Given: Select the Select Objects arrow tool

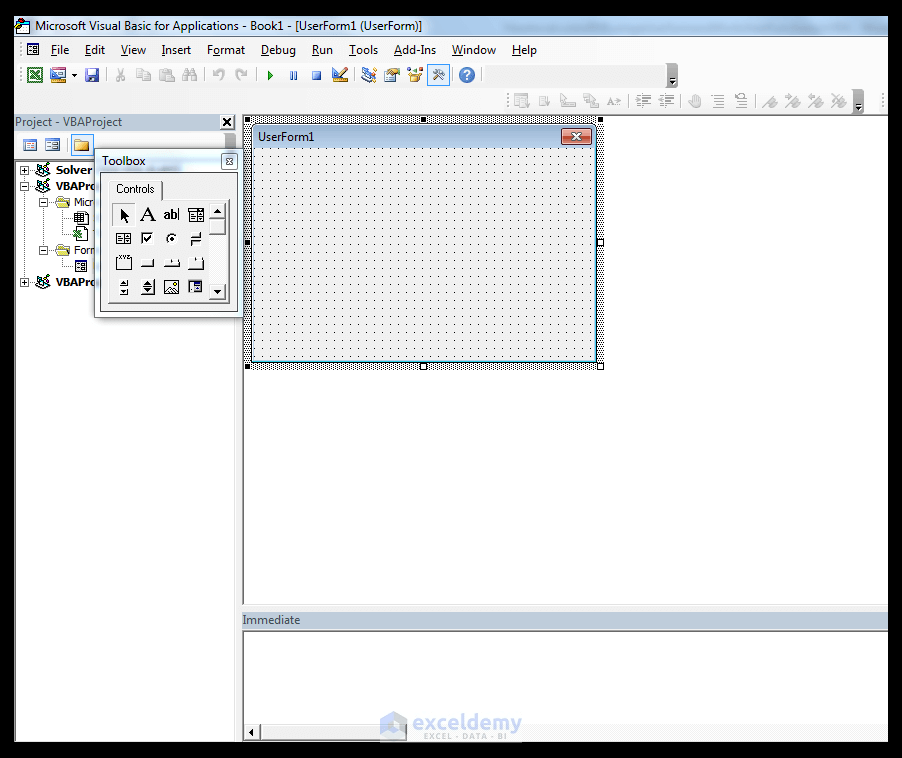Looking at the screenshot, I should [124, 215].
